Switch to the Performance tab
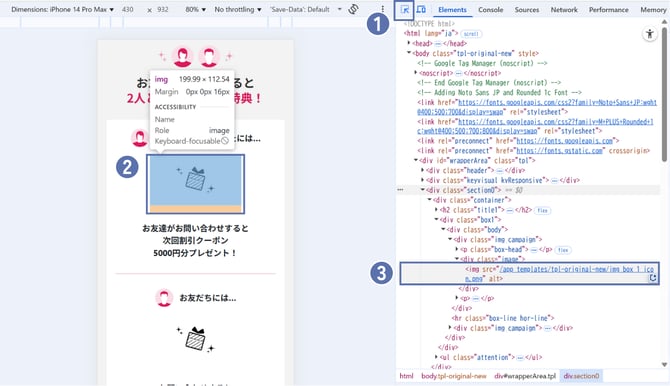Image resolution: width=670 pixels, height=386 pixels. pos(608,9)
